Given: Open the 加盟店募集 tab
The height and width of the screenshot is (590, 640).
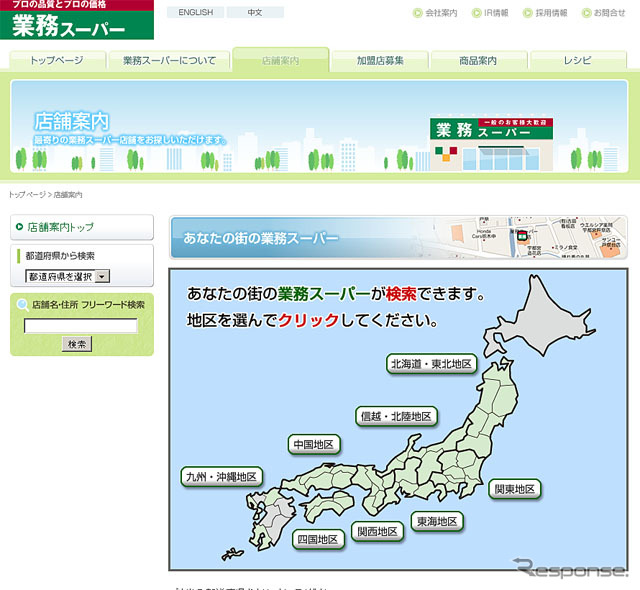Looking at the screenshot, I should point(380,60).
